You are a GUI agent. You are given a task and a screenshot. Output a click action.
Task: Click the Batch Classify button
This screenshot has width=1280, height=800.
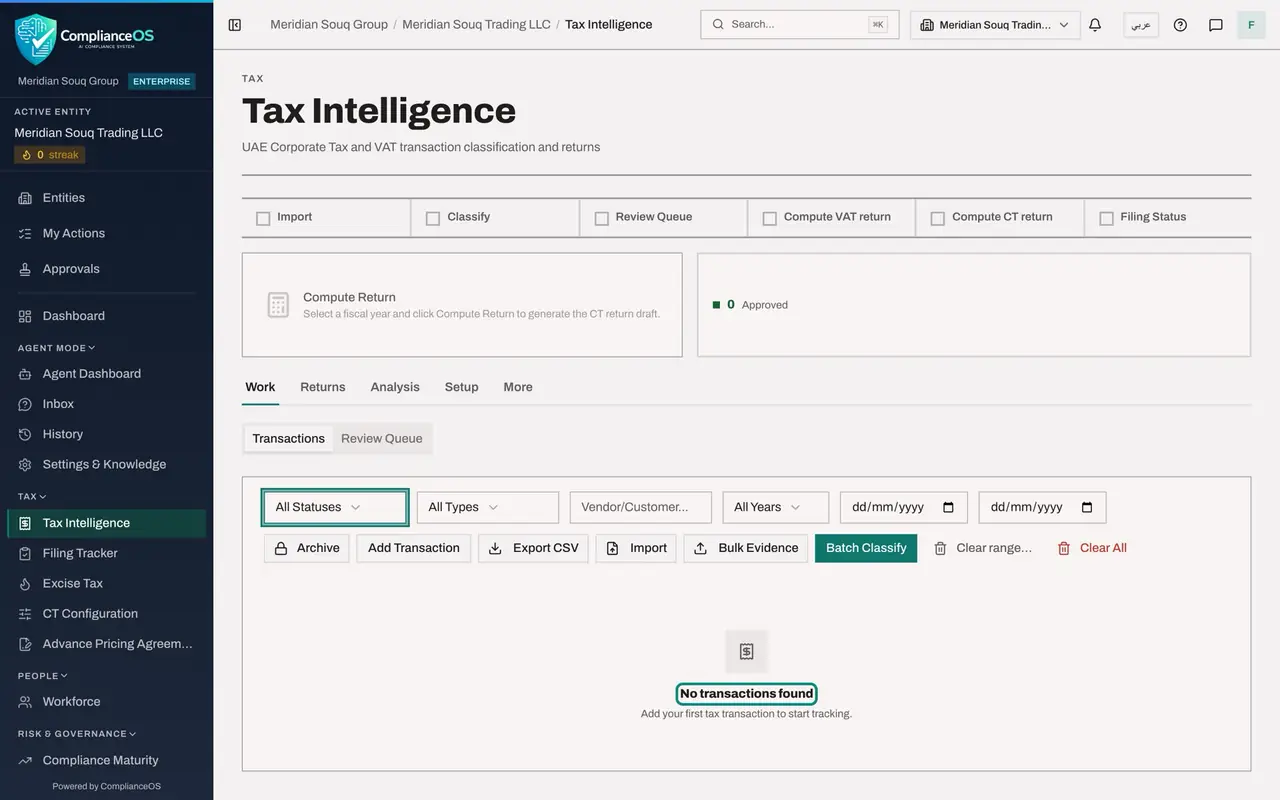[866, 548]
